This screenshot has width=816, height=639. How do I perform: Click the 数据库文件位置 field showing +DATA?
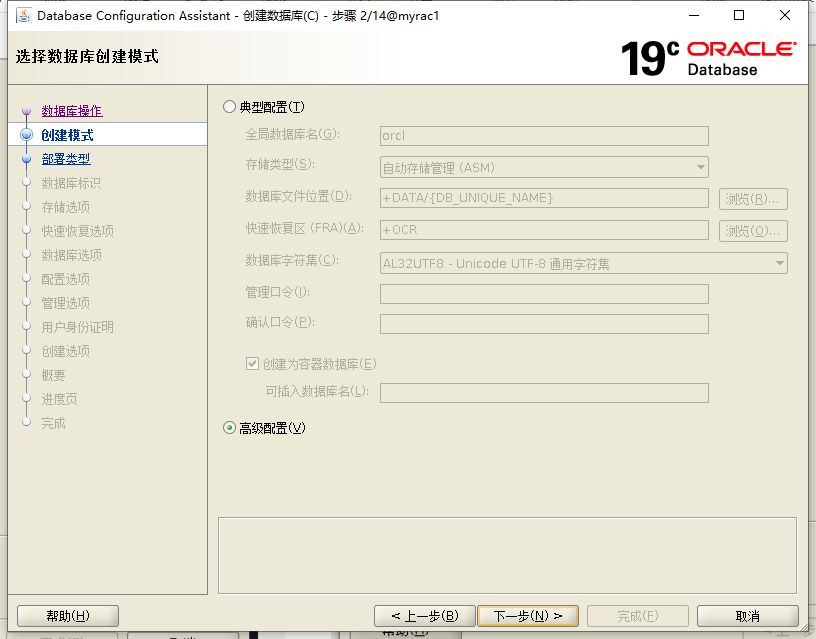pyautogui.click(x=544, y=198)
